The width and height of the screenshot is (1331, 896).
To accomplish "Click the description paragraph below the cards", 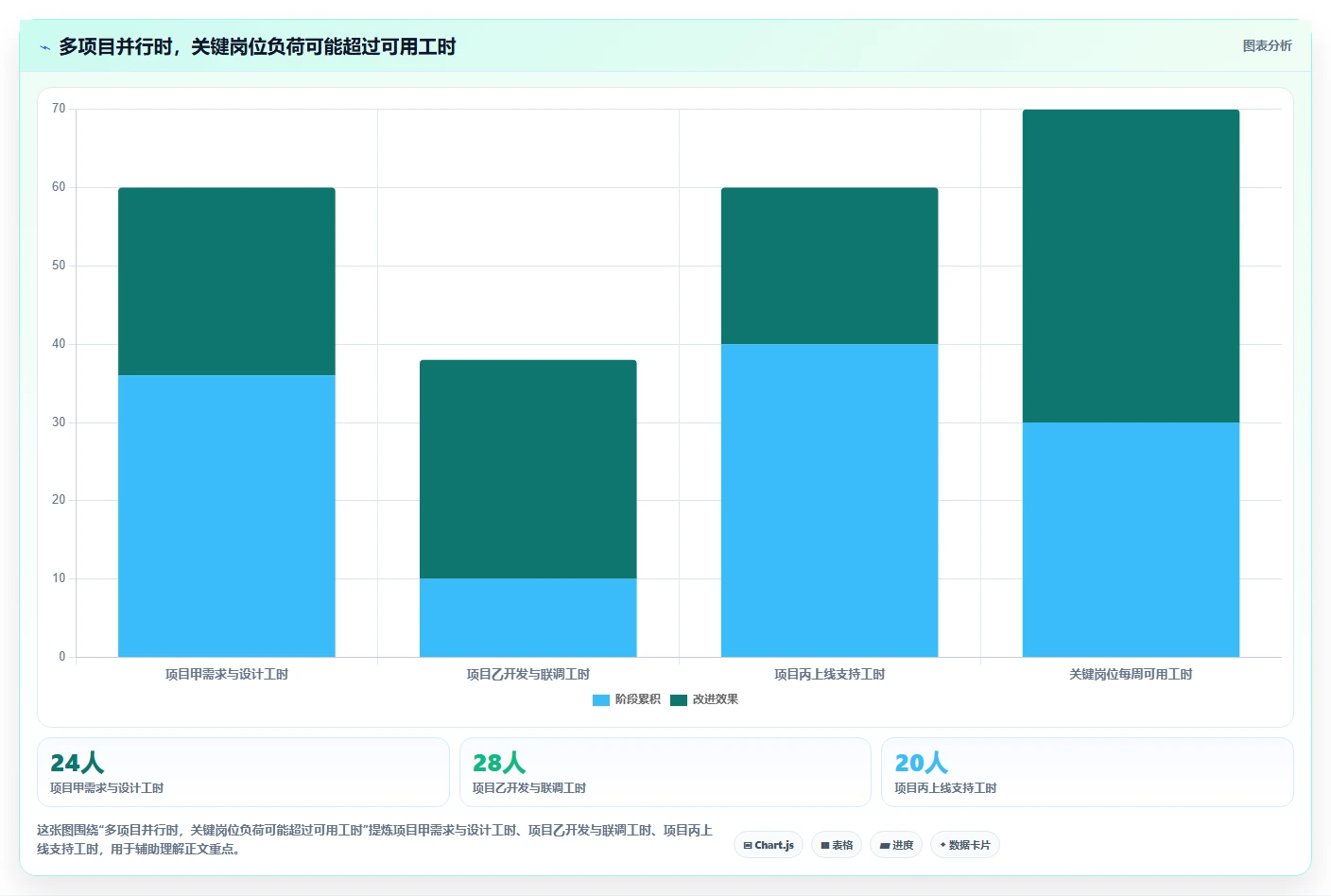I will (x=375, y=839).
